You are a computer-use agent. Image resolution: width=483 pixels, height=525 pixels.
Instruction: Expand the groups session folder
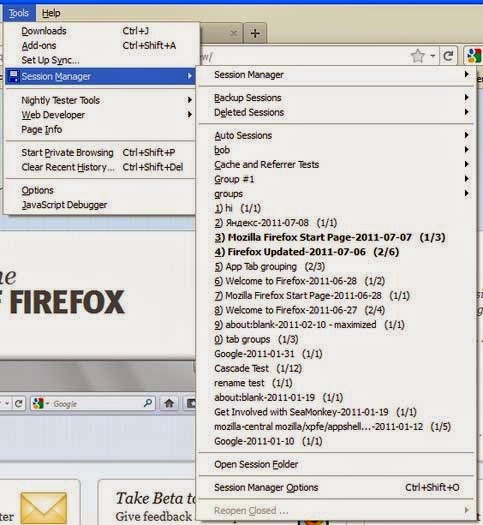pos(336,194)
